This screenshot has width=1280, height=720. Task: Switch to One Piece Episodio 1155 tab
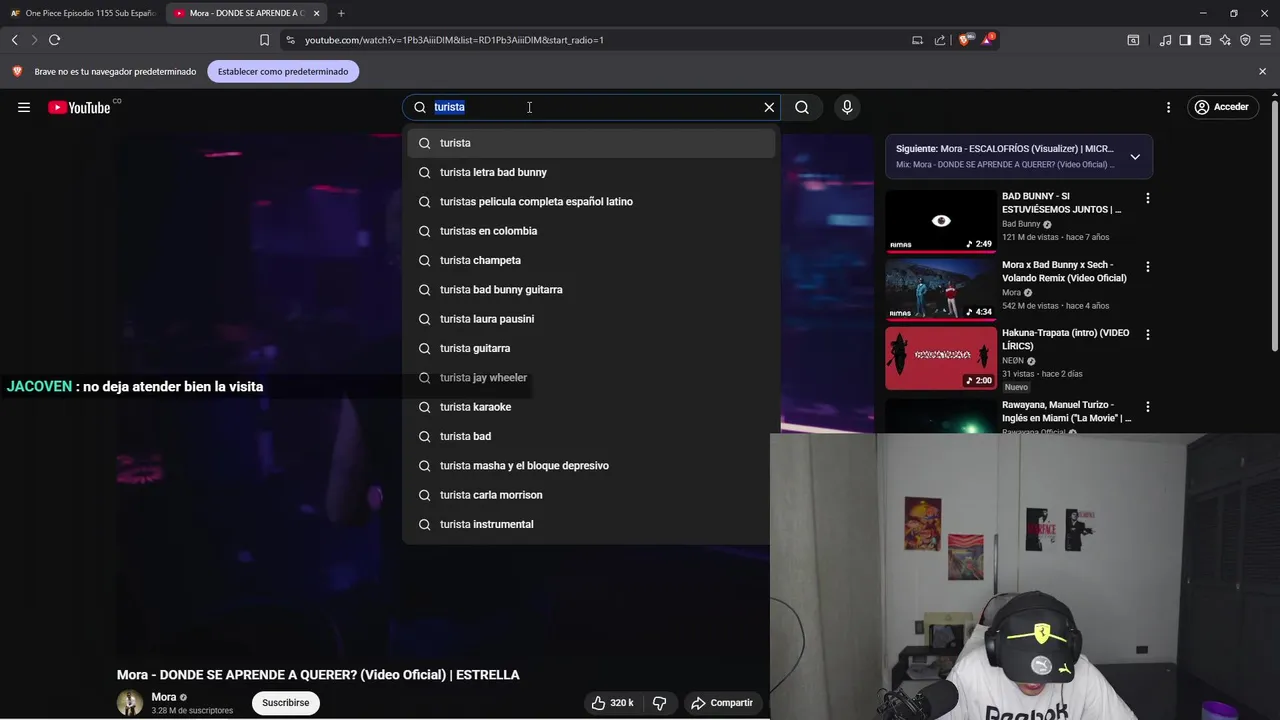tap(82, 13)
